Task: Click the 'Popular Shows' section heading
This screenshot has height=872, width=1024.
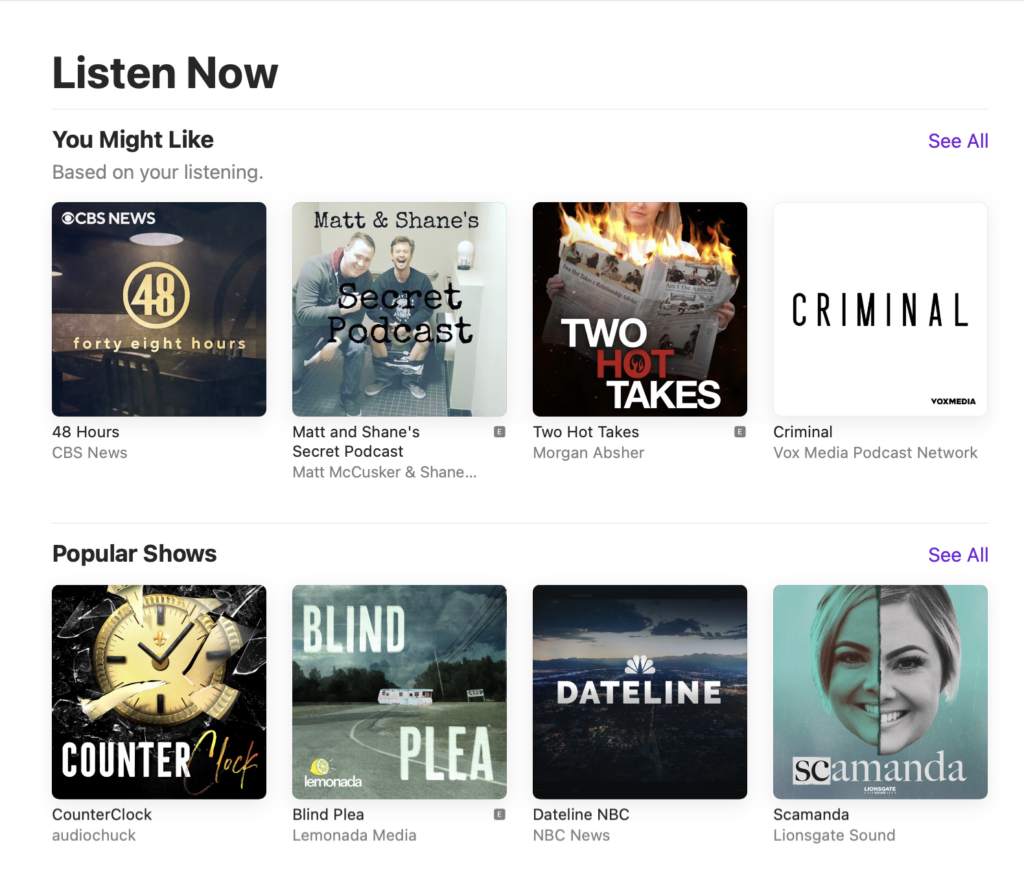Action: click(134, 554)
